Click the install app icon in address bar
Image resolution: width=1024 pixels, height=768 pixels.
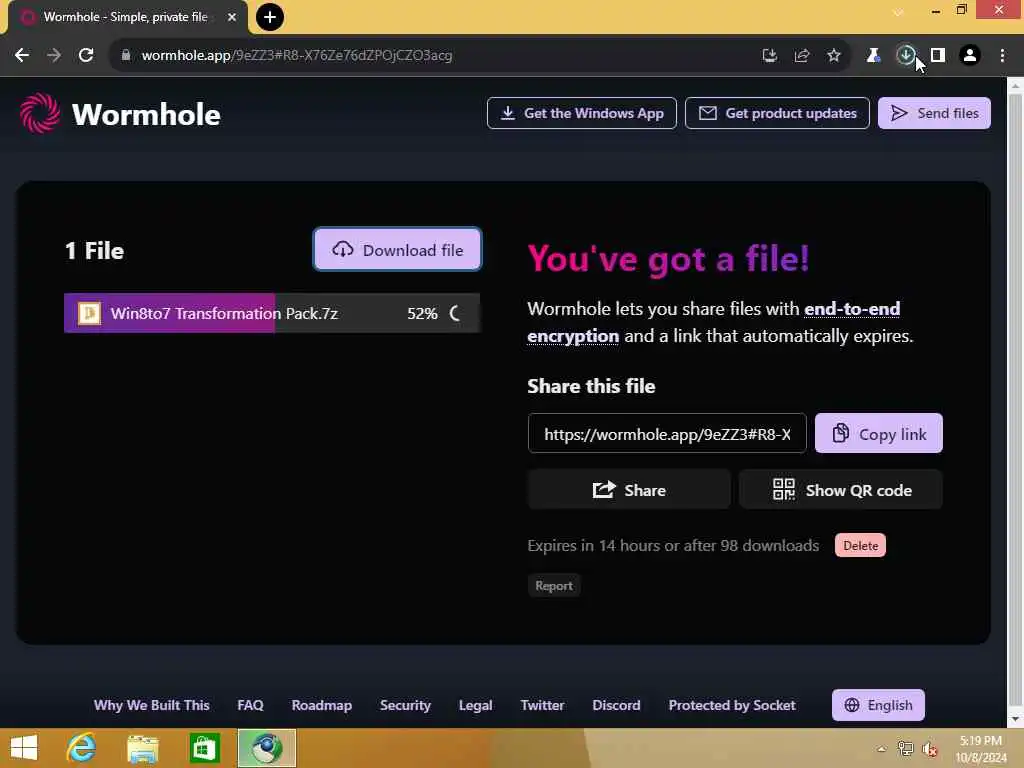point(770,56)
